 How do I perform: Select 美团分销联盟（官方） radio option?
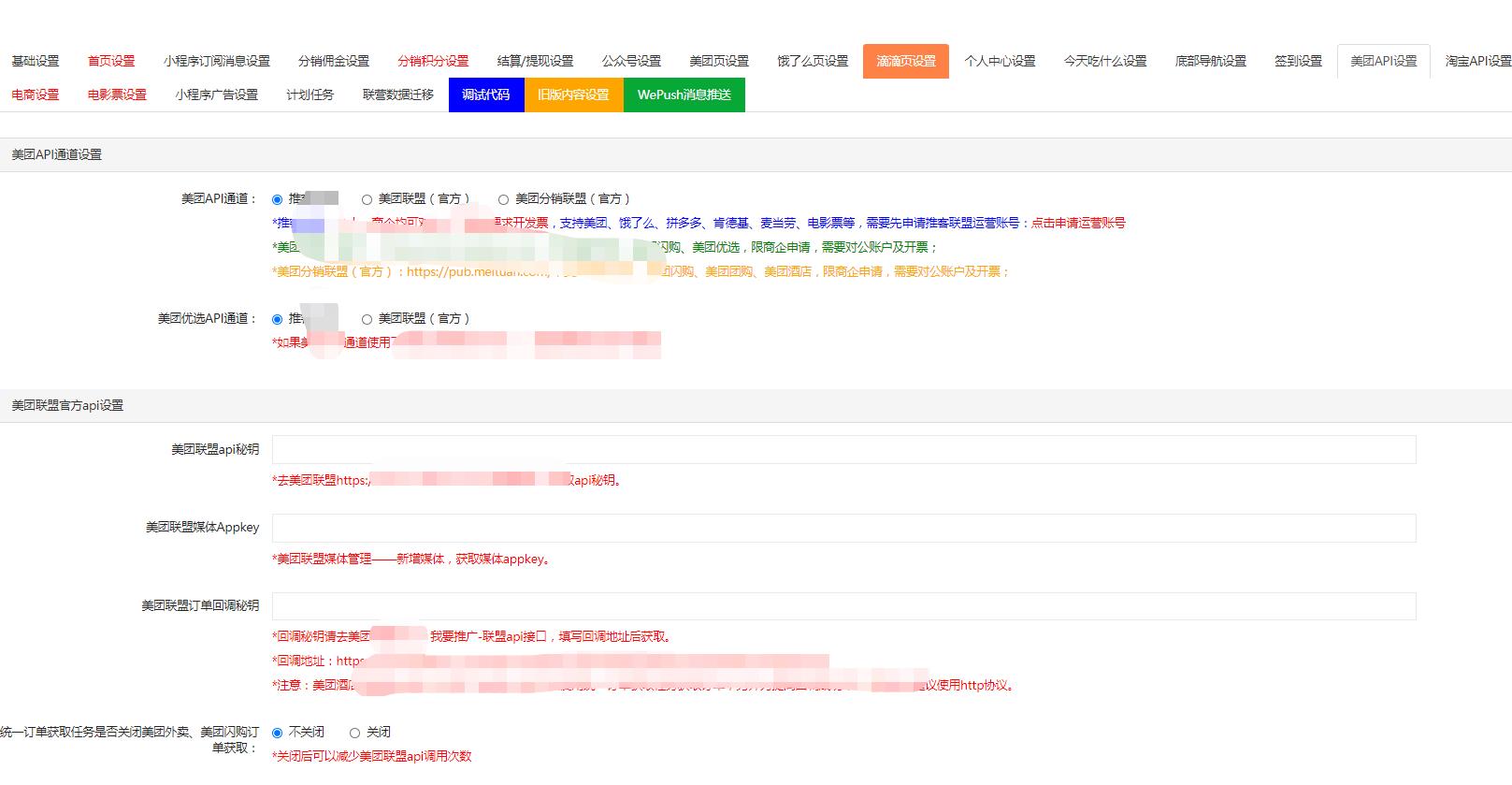coord(503,199)
